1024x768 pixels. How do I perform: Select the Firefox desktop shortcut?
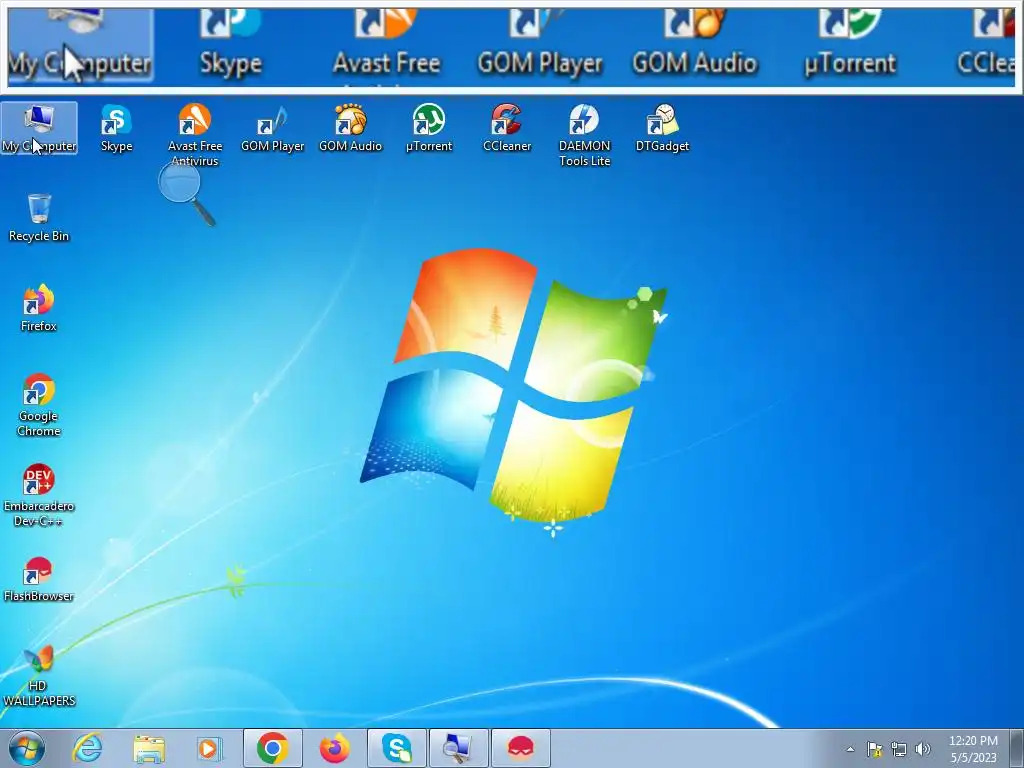click(39, 308)
